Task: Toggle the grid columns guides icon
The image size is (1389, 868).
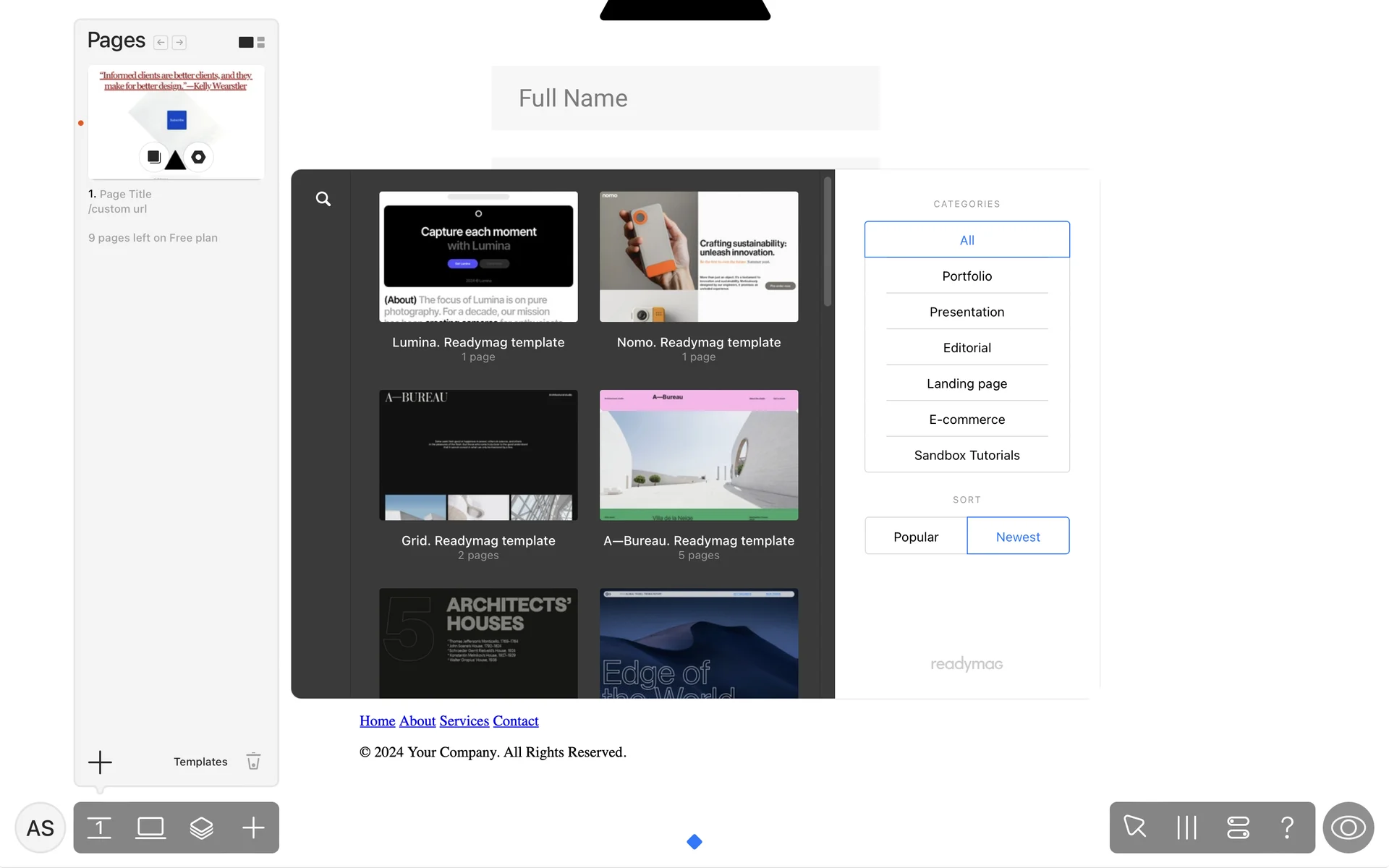Action: point(1186,827)
